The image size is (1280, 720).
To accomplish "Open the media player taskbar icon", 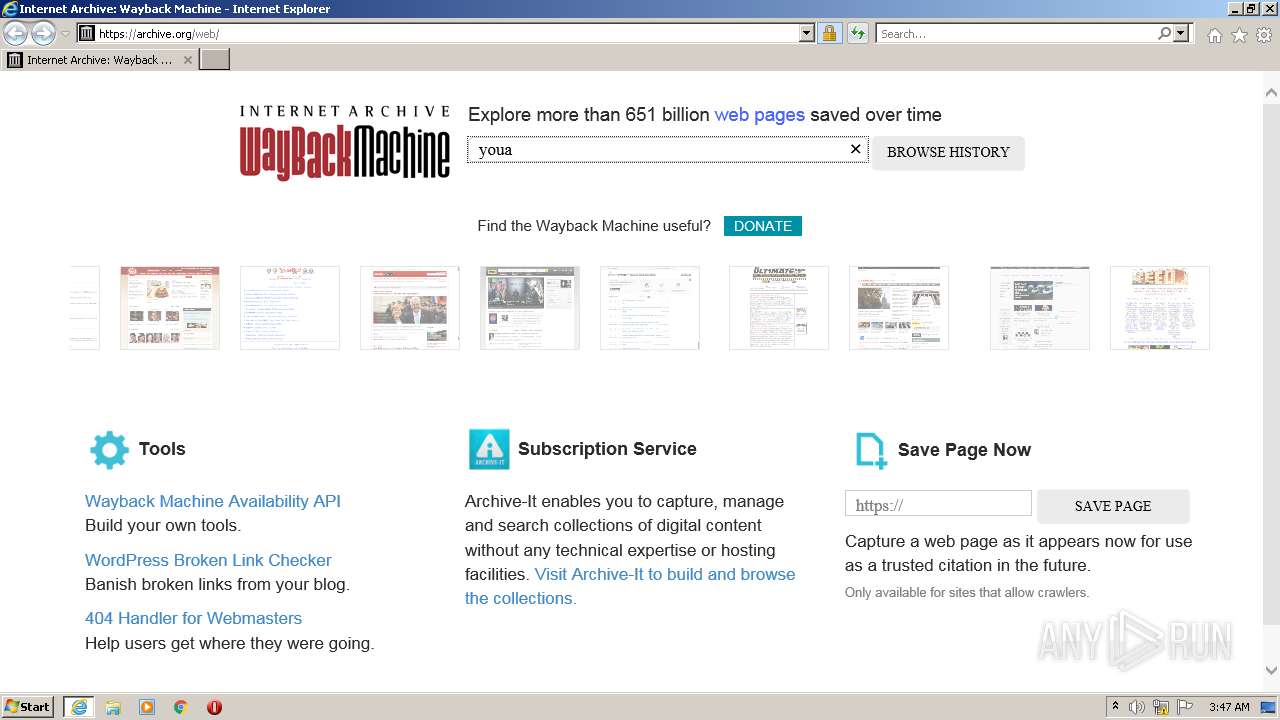I will [147, 707].
